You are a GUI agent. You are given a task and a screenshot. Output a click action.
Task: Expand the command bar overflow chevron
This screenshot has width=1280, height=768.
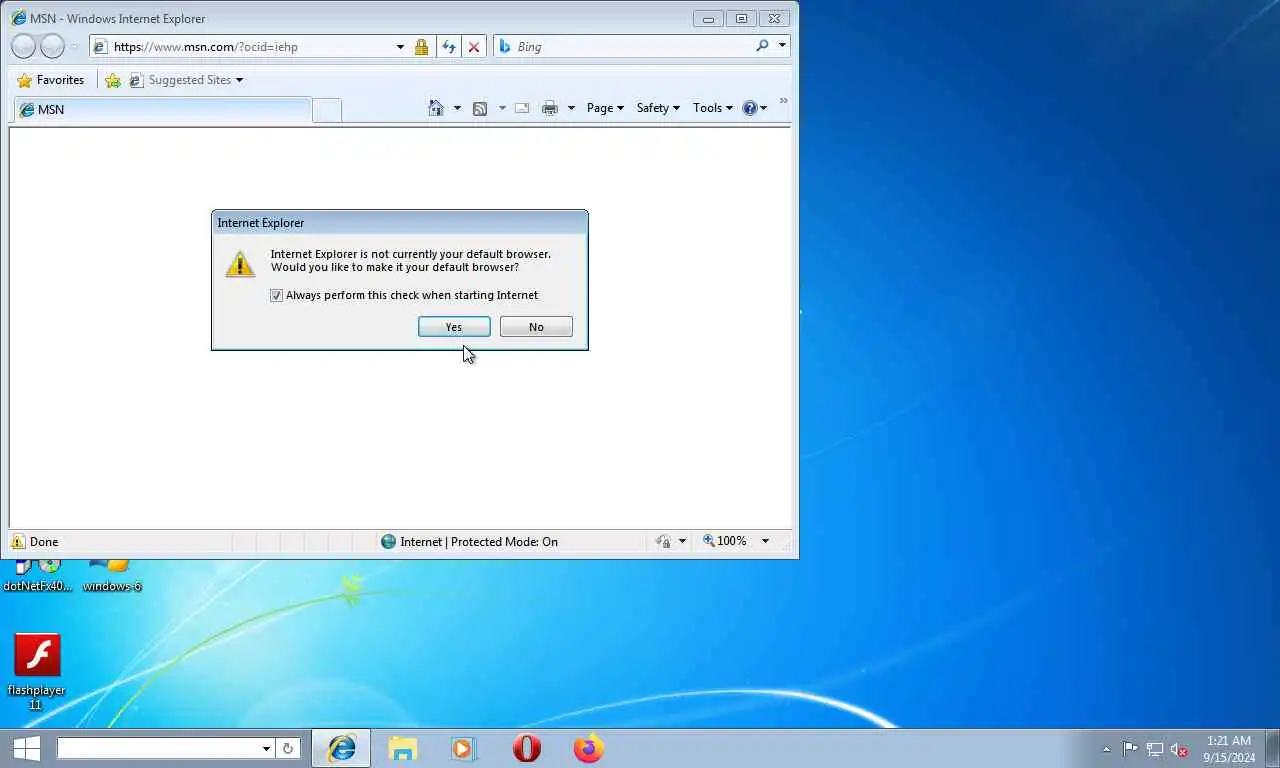click(783, 102)
